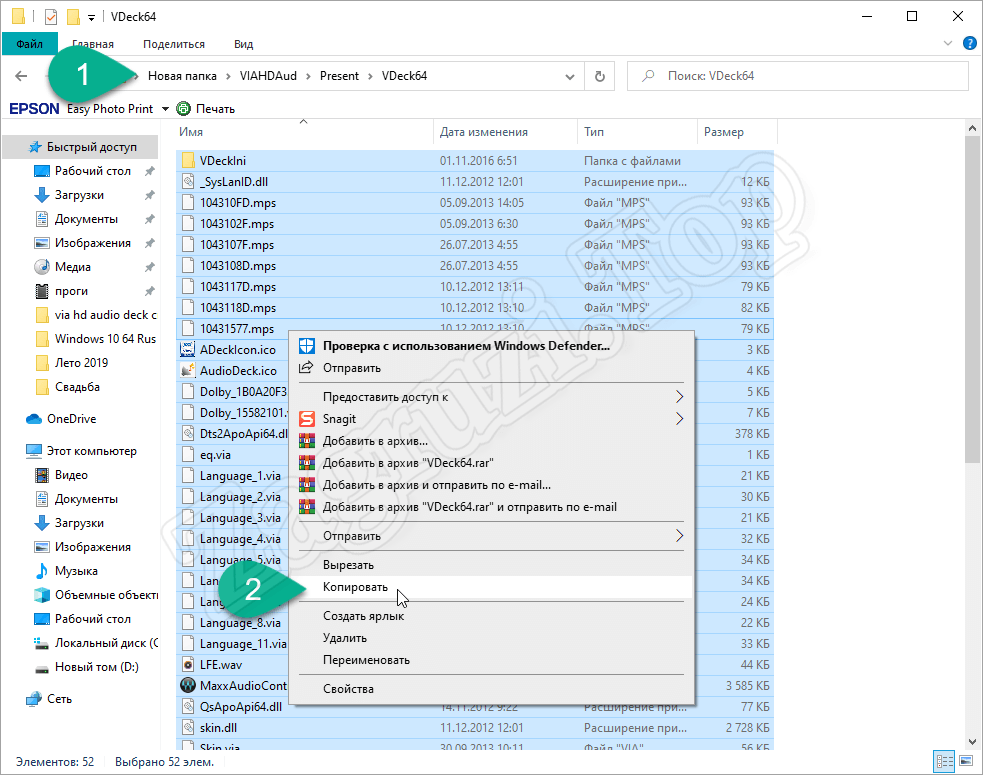Click the Печать button in toolbar
The width and height of the screenshot is (983, 775).
pyautogui.click(x=206, y=109)
